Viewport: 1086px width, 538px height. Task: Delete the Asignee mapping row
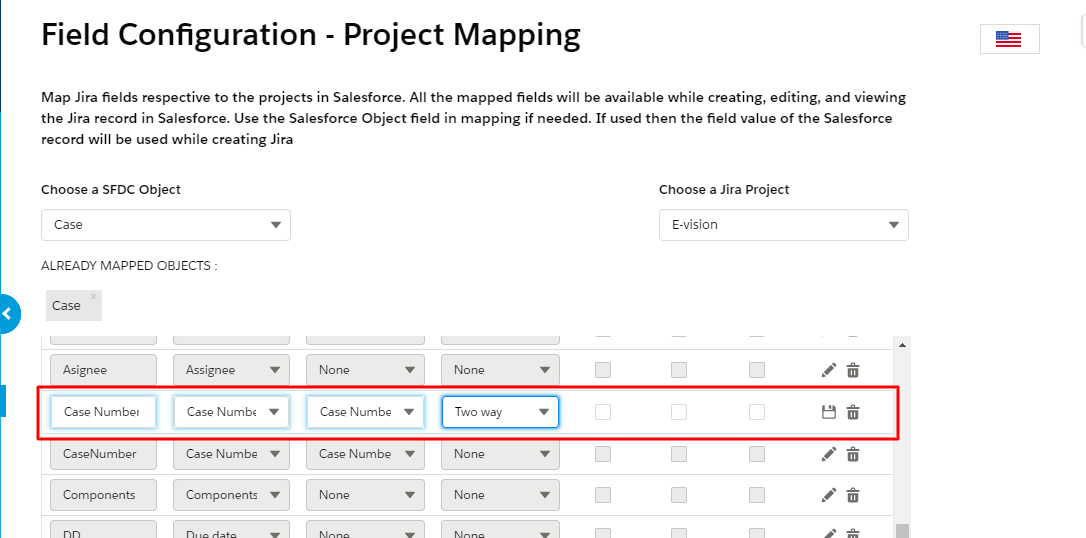853,370
